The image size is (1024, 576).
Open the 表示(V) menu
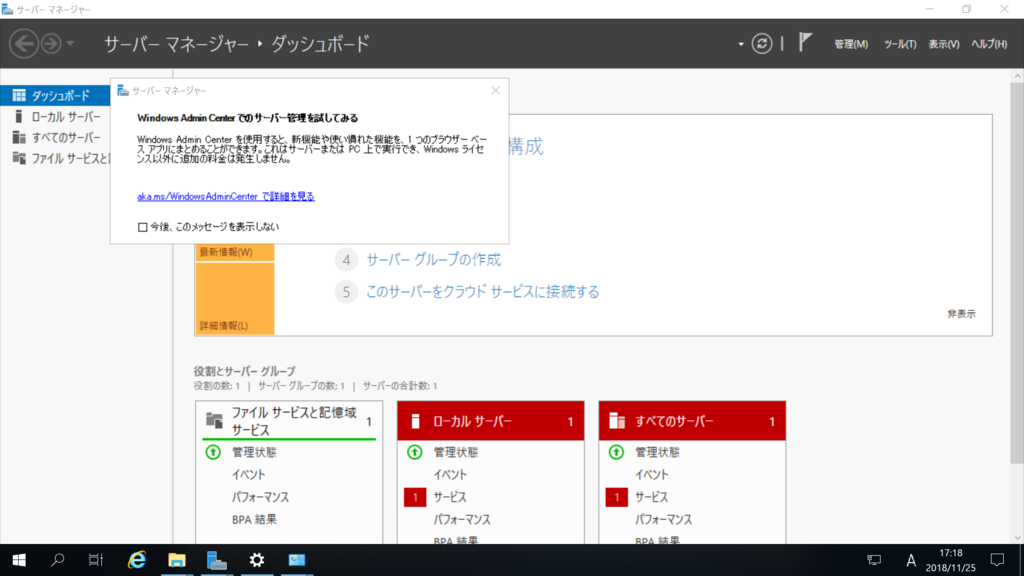click(x=944, y=44)
